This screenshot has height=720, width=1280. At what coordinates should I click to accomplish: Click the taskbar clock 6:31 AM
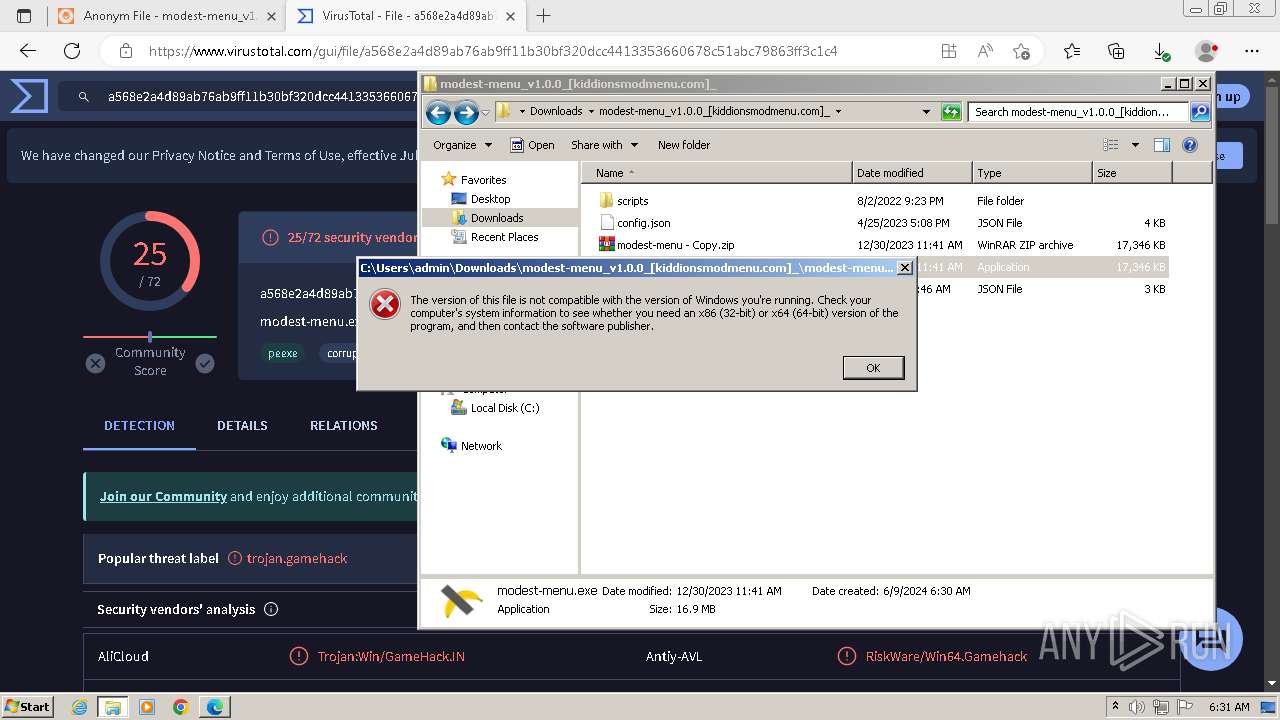(x=1229, y=707)
